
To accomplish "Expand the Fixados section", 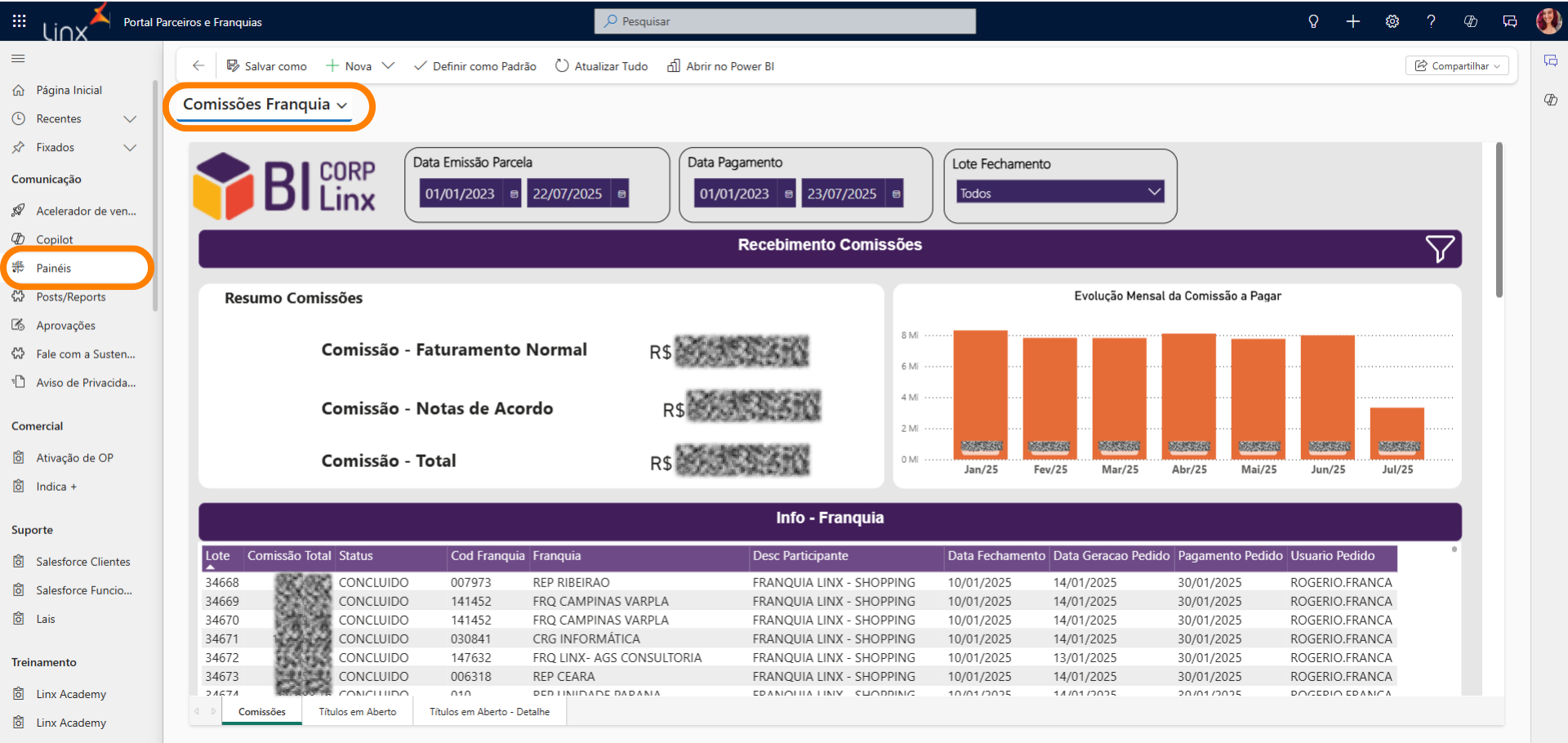I will click(130, 147).
